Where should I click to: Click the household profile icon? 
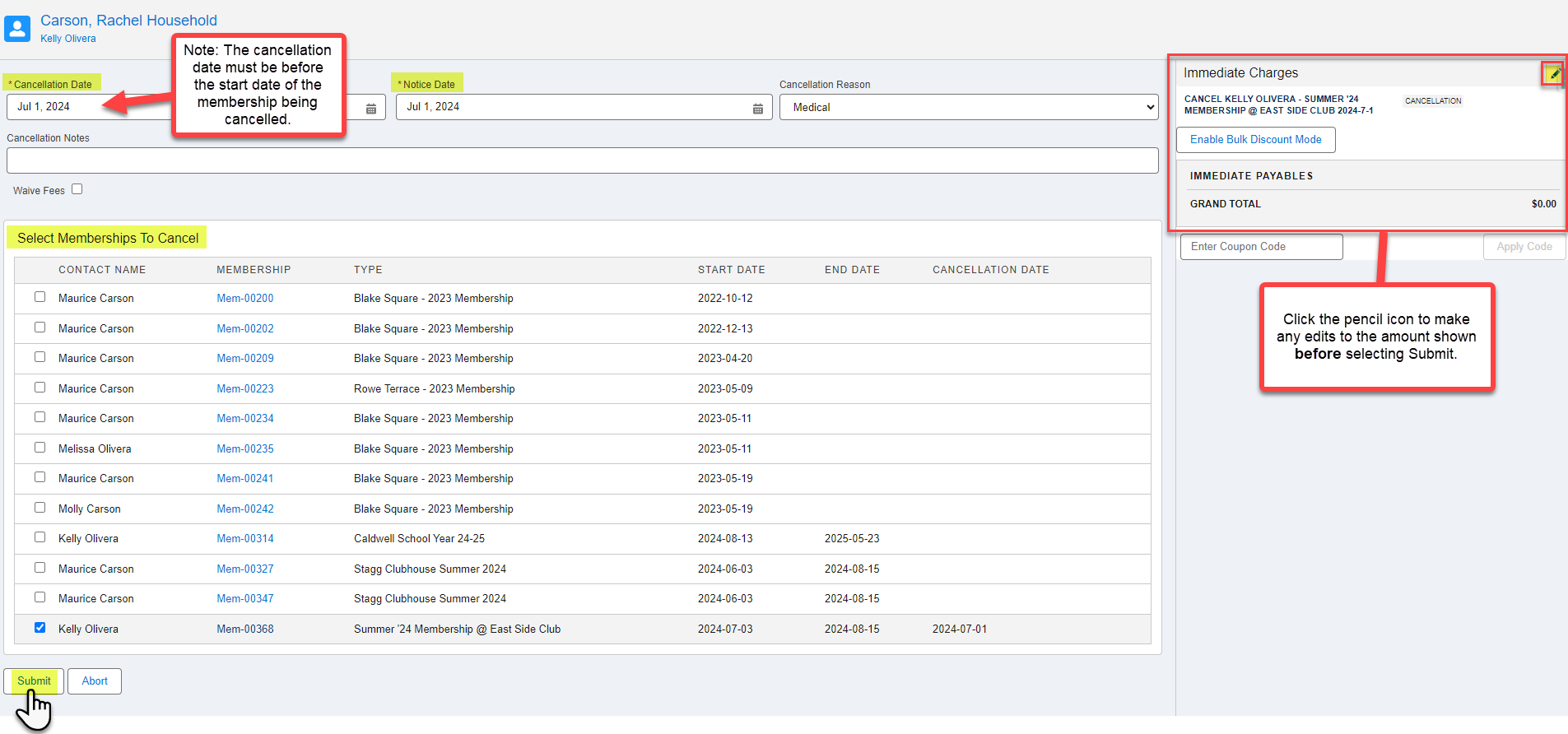click(x=17, y=28)
